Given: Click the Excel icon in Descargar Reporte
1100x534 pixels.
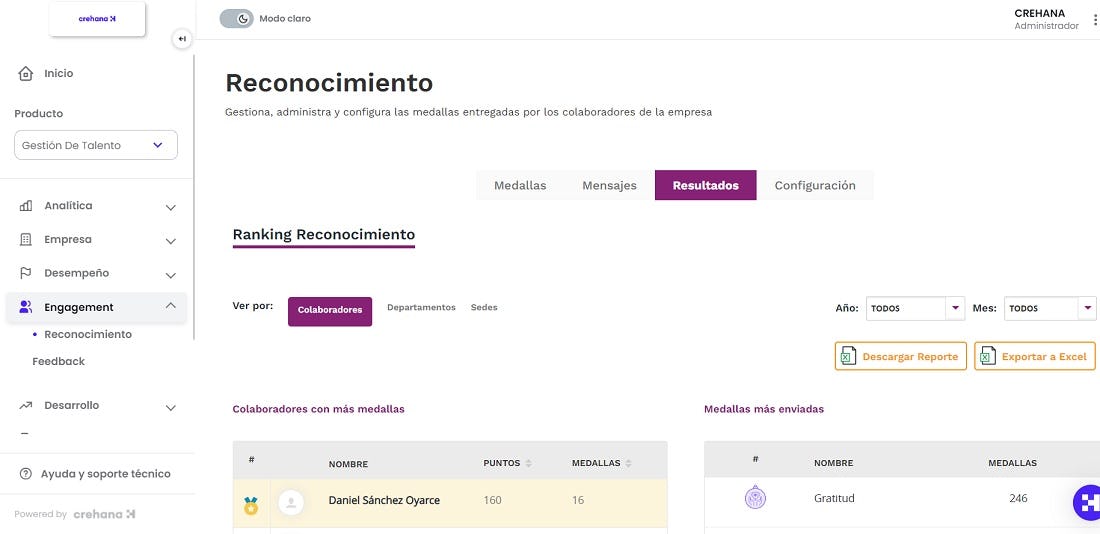Looking at the screenshot, I should point(847,356).
